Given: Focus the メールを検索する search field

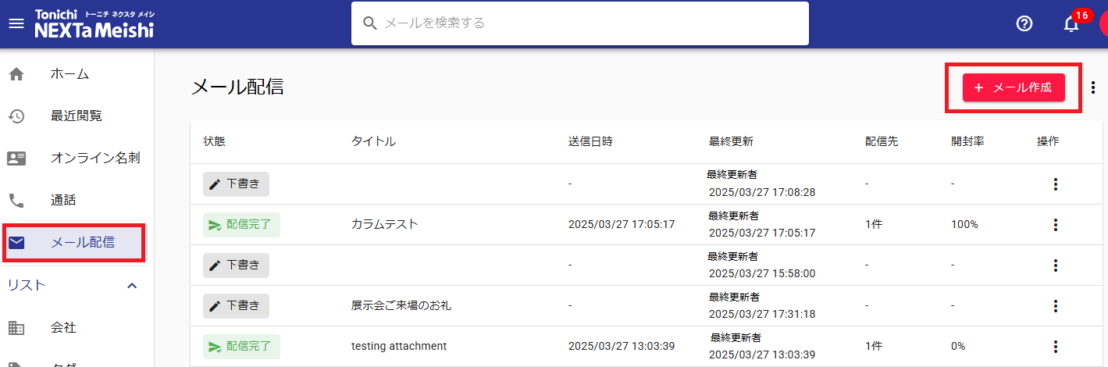Looking at the screenshot, I should click(x=579, y=23).
